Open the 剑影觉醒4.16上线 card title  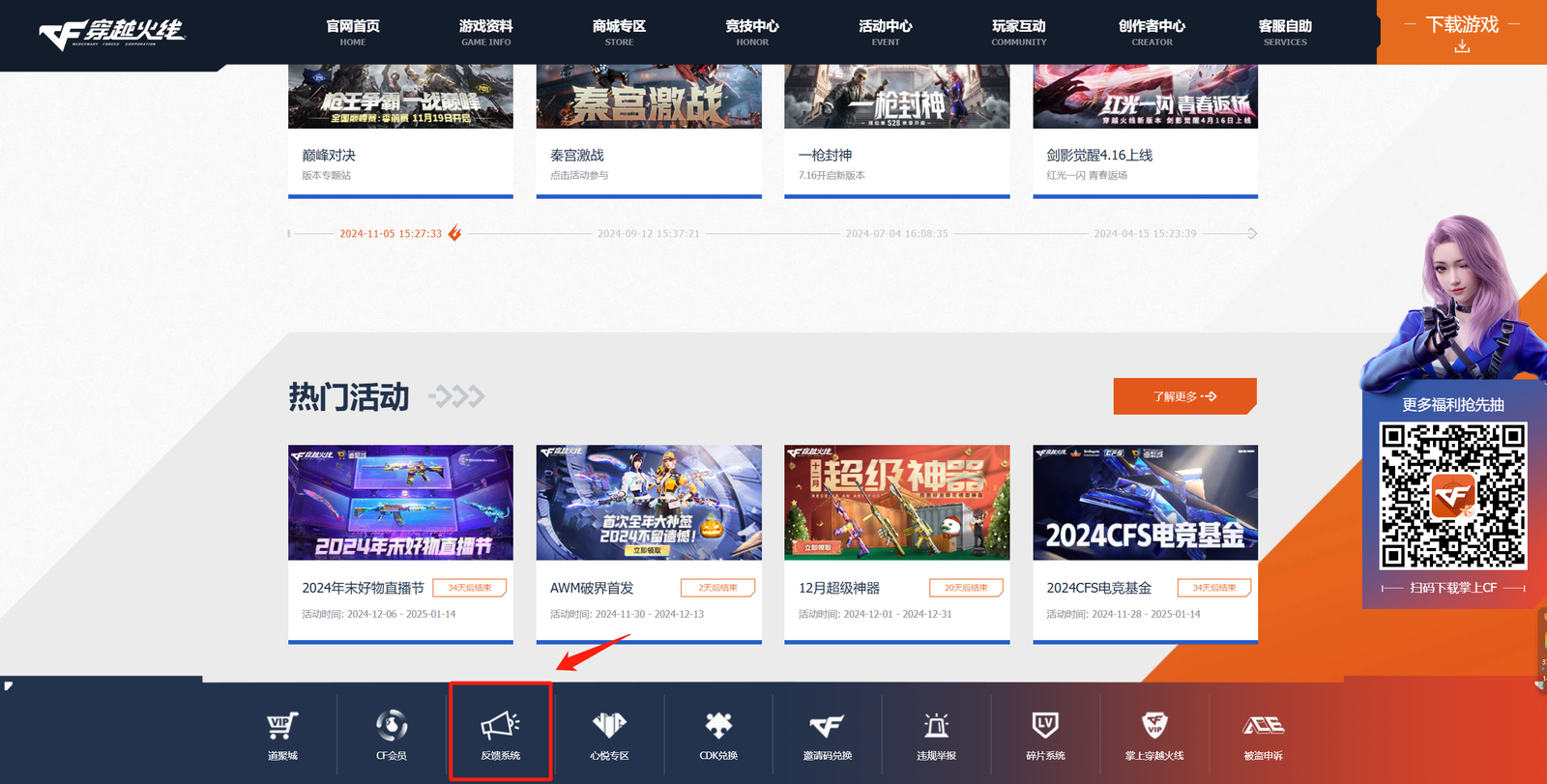(1099, 155)
